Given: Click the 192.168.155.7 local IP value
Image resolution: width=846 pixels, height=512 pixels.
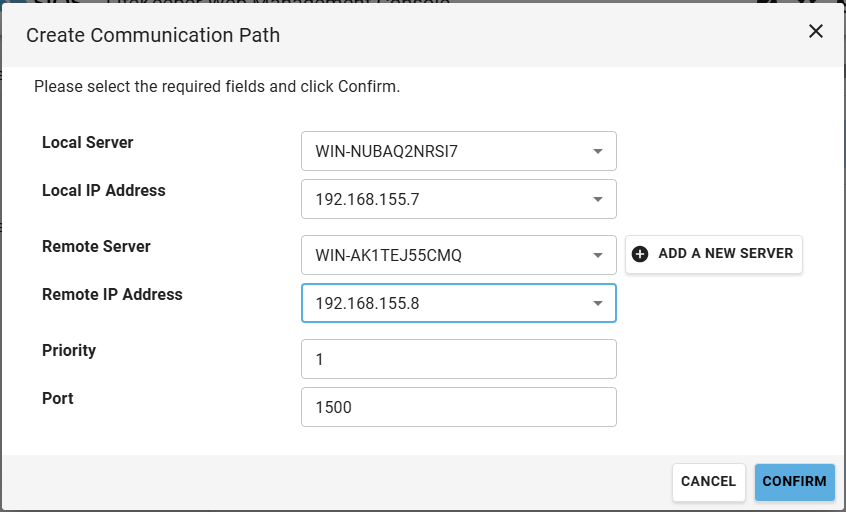Looking at the screenshot, I should (367, 199).
